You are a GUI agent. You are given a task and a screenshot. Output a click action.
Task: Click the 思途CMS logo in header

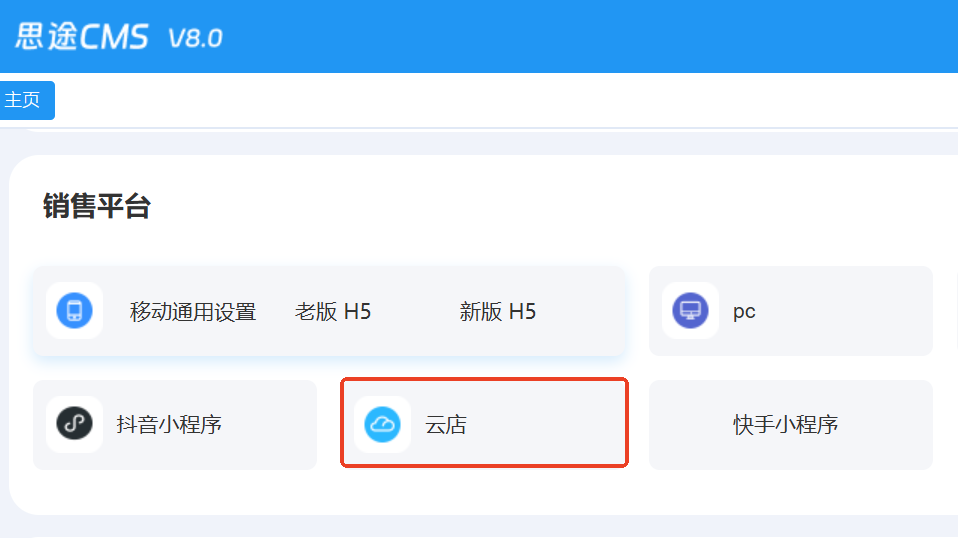pos(82,37)
